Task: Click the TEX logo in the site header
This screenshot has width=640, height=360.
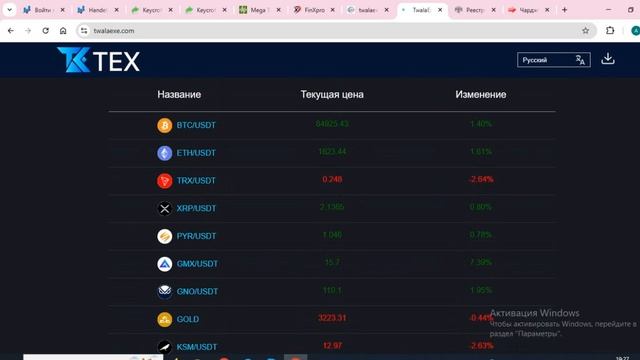Action: click(98, 60)
